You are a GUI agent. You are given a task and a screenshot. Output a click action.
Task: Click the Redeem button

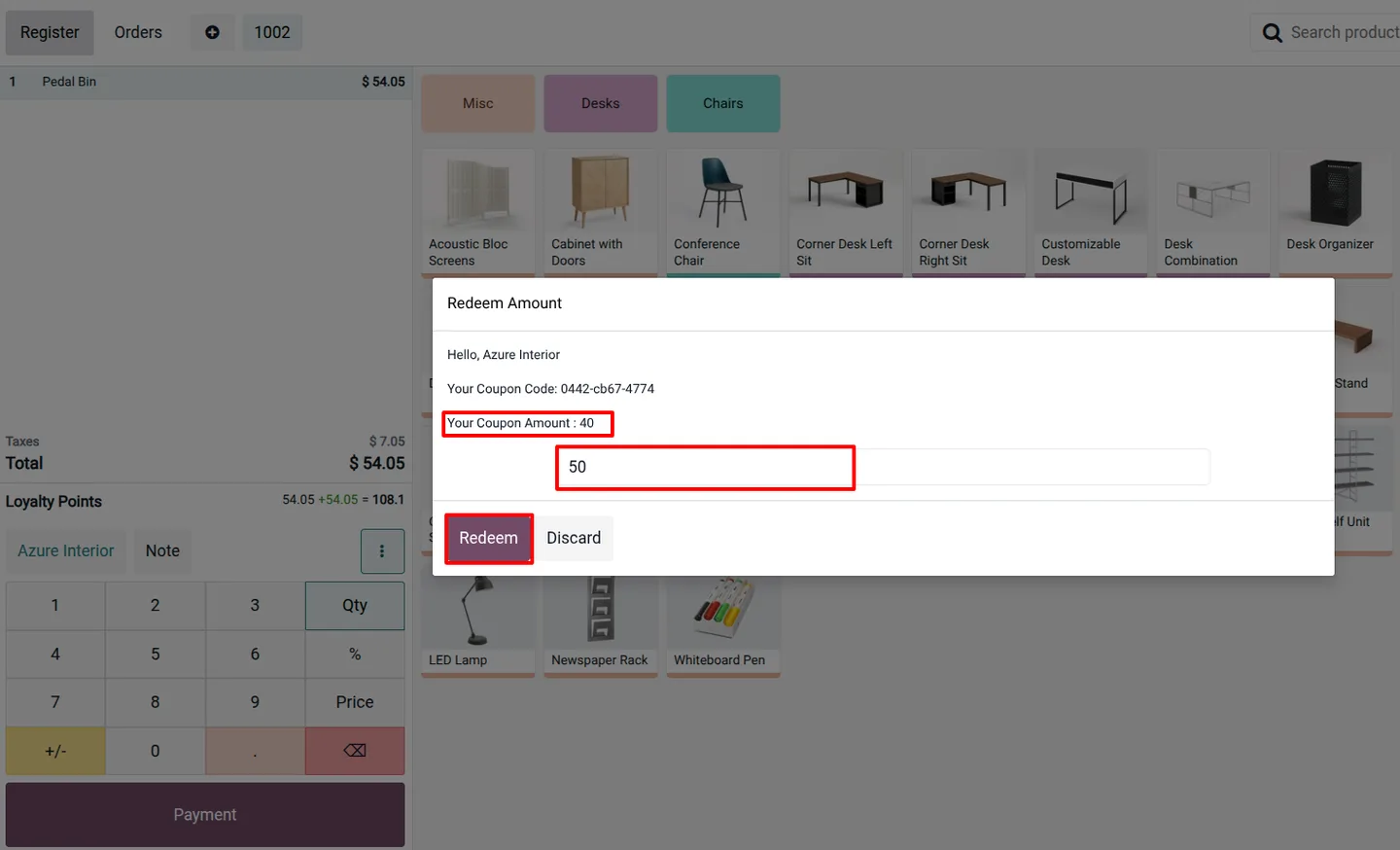coord(488,538)
